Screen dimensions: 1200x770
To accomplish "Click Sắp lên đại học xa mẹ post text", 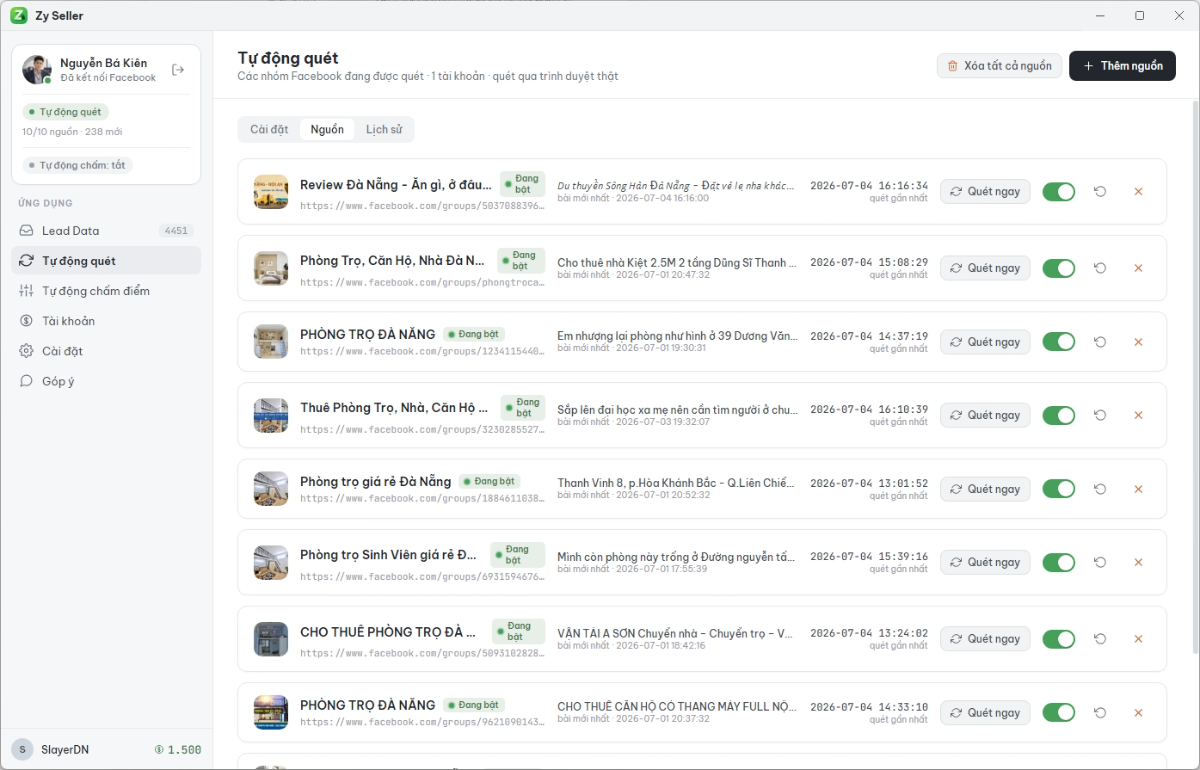I will pos(677,409).
